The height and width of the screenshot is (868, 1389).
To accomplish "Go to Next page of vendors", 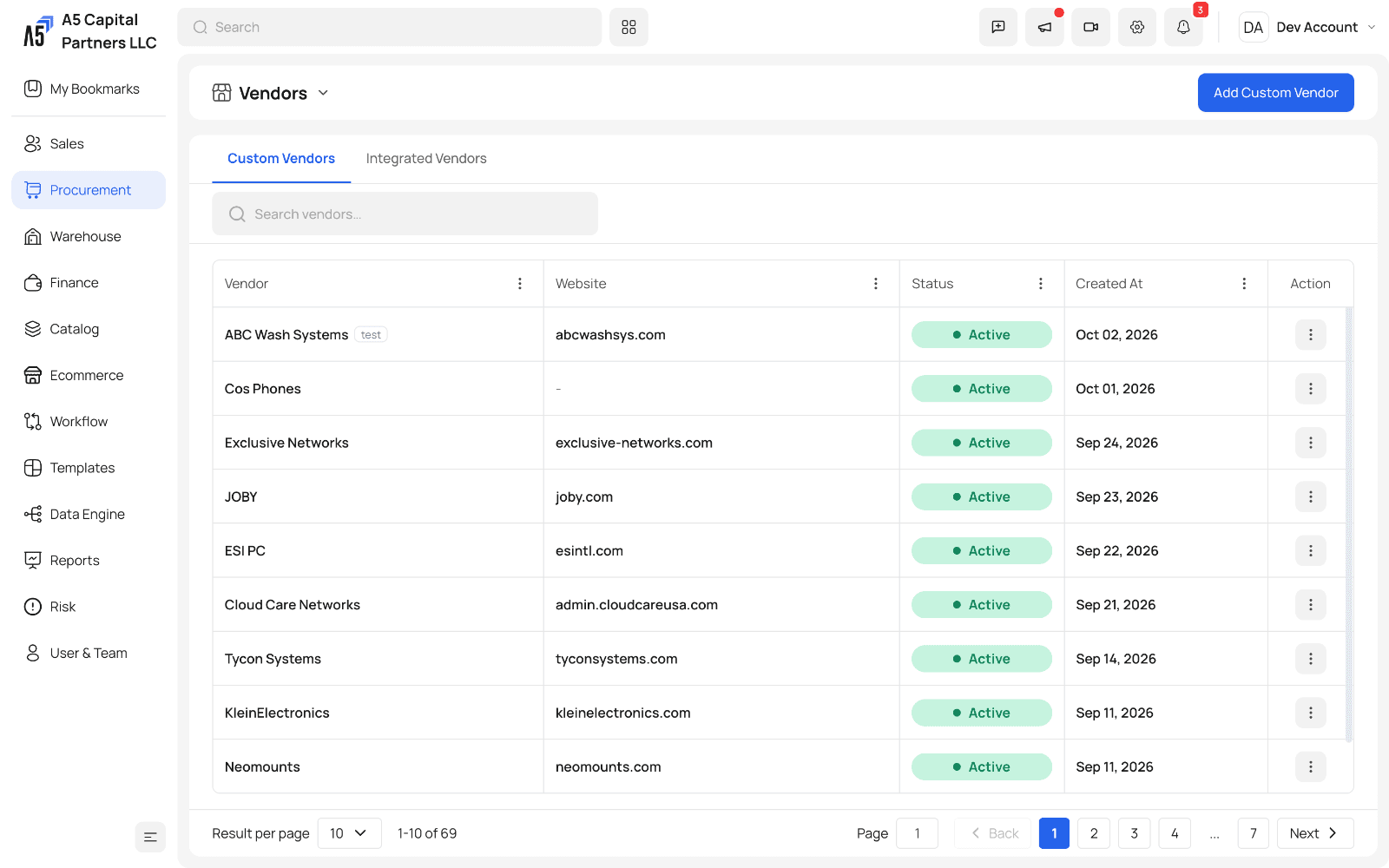I will [x=1314, y=833].
